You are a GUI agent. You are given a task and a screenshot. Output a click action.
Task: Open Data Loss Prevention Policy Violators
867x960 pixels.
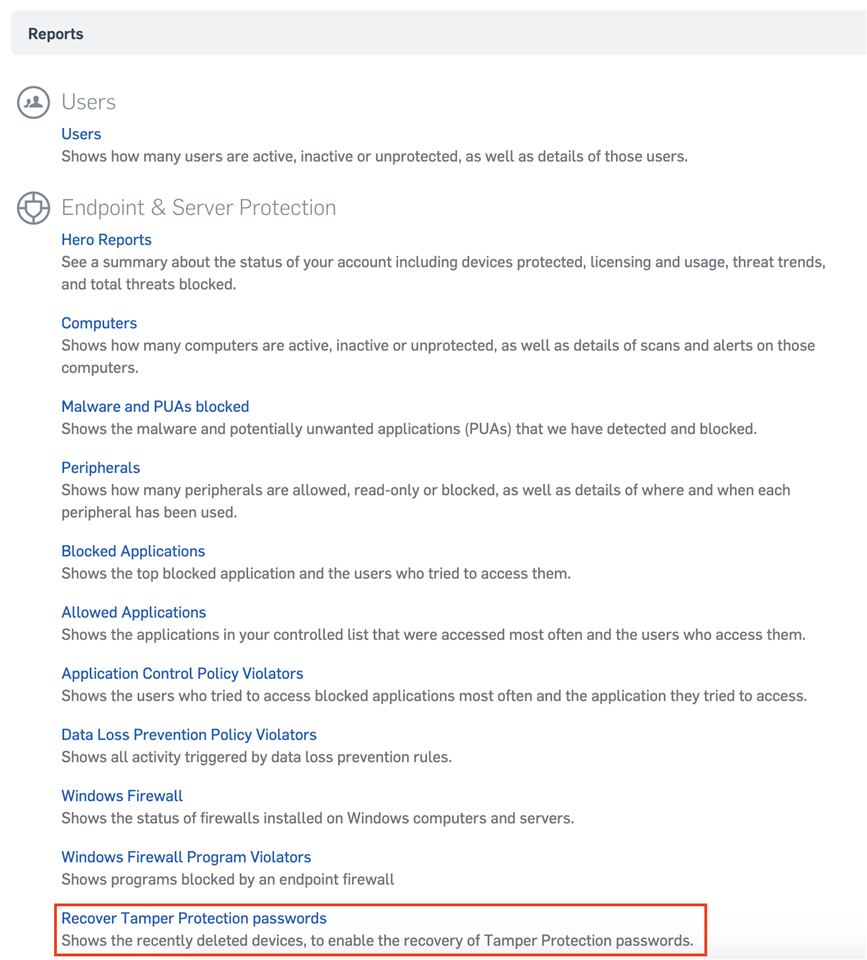[189, 735]
